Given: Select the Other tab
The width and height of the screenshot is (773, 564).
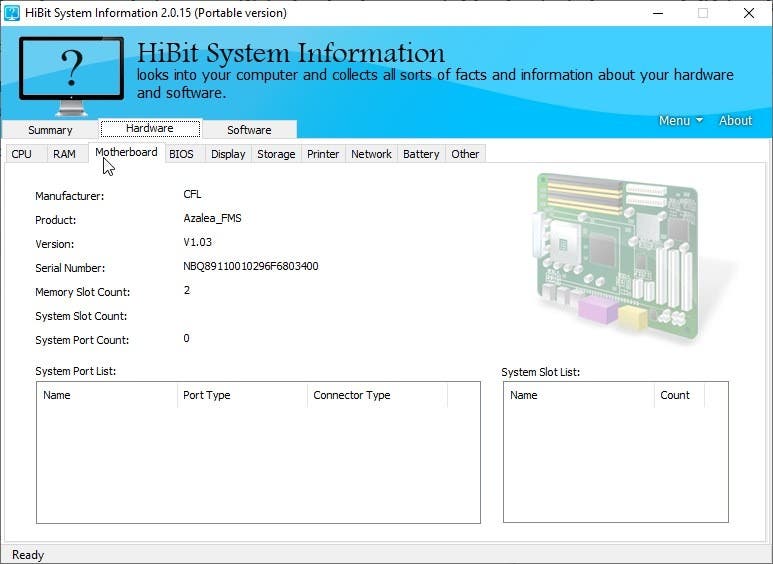Looking at the screenshot, I should pyautogui.click(x=465, y=154).
